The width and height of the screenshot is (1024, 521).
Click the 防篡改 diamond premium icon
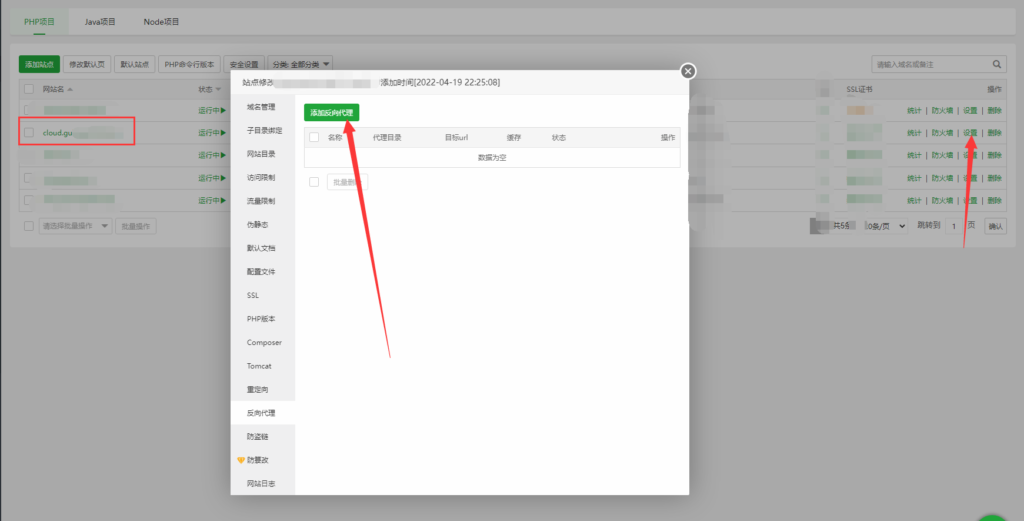point(240,460)
